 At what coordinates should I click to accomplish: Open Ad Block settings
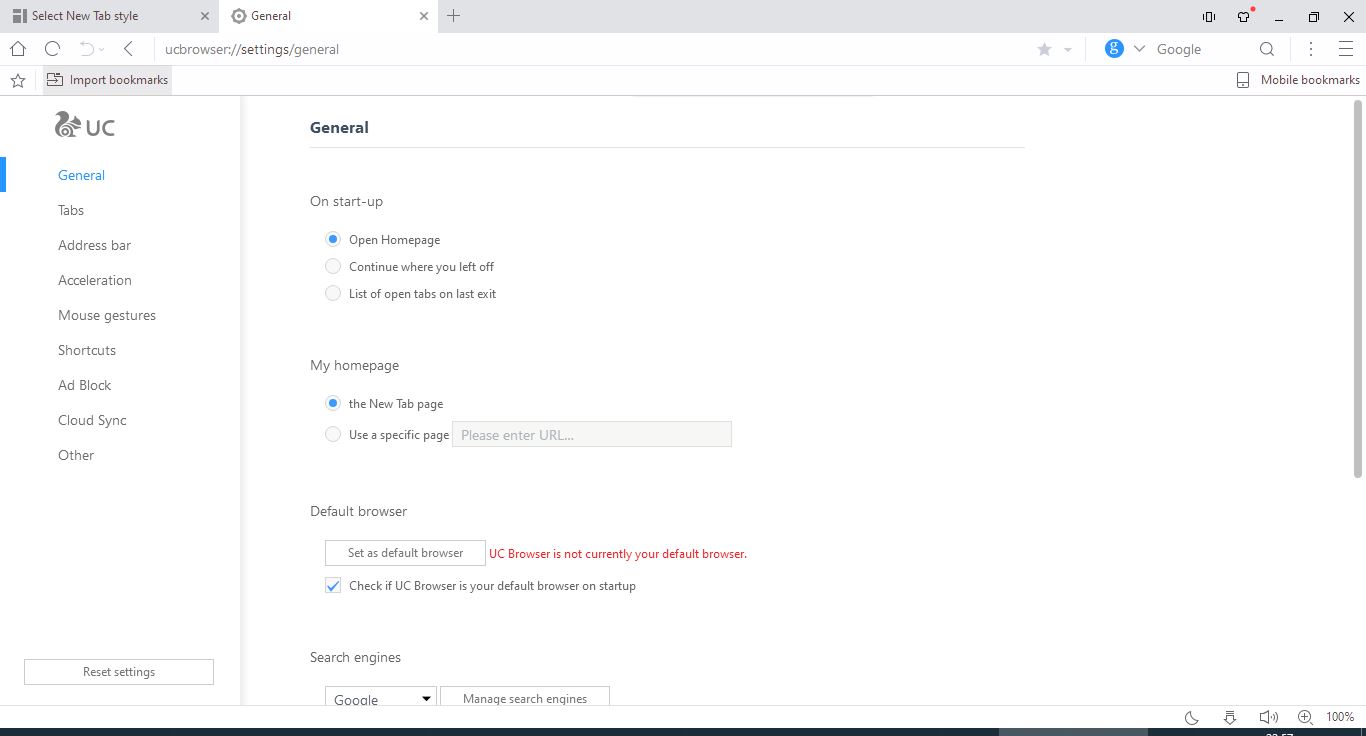coord(85,385)
